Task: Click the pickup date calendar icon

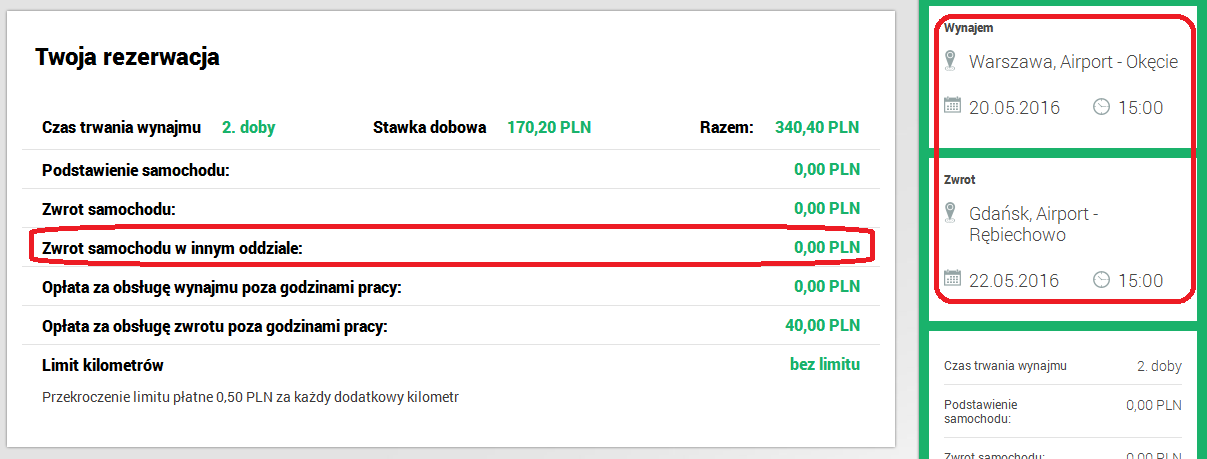Action: pyautogui.click(x=952, y=106)
